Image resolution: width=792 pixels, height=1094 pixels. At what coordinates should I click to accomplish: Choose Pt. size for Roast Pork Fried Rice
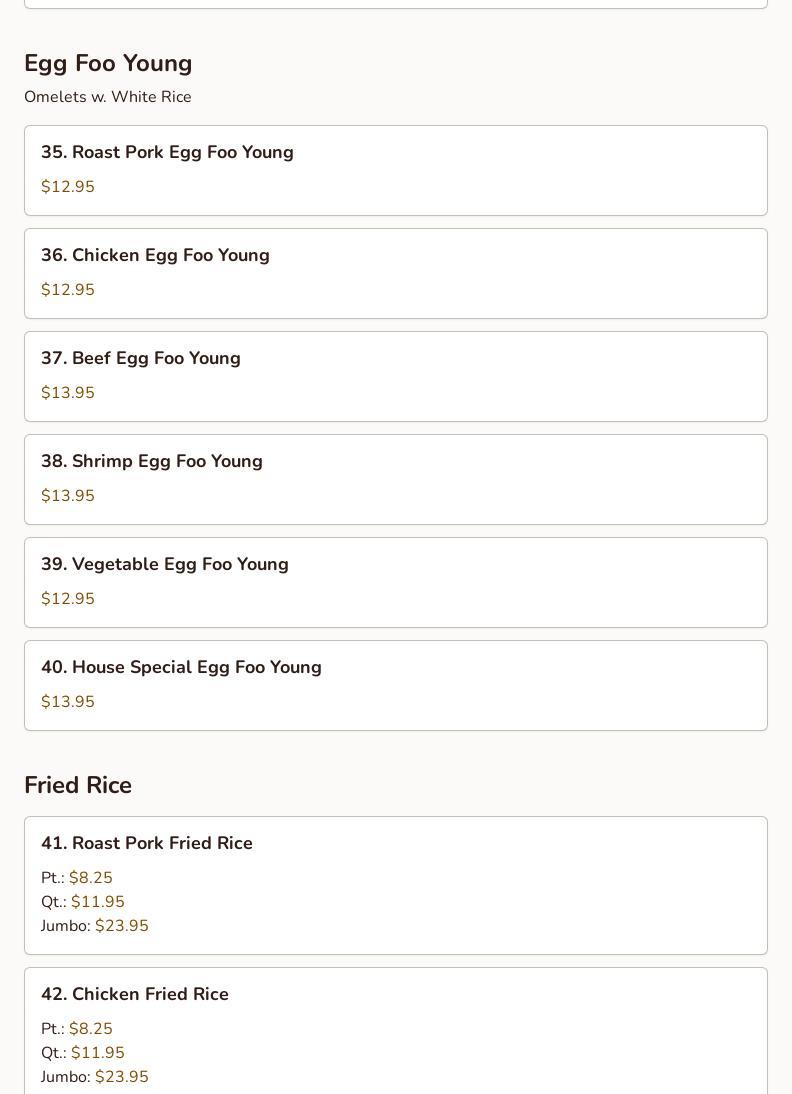90,878
